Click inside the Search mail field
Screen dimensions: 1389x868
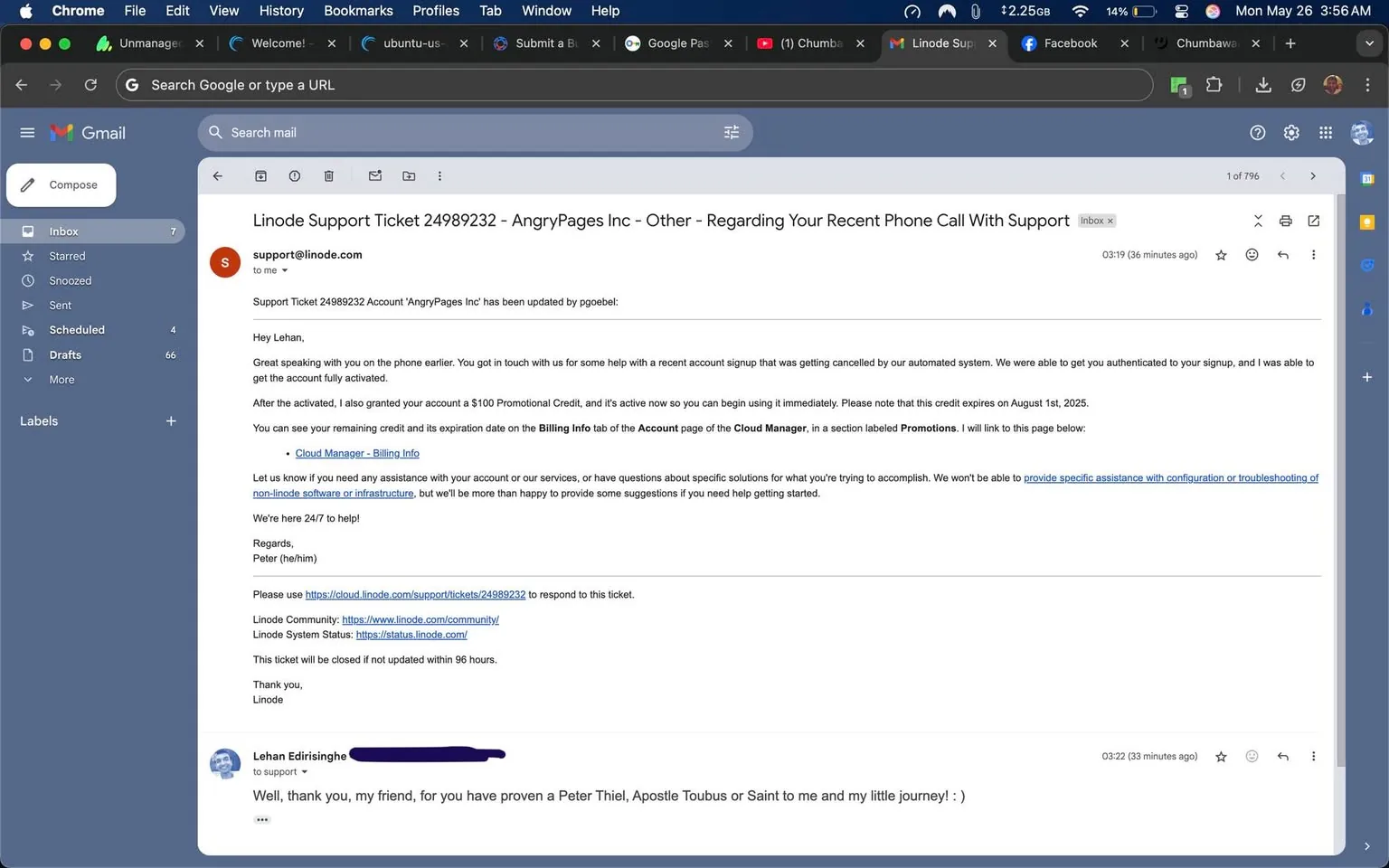point(452,132)
